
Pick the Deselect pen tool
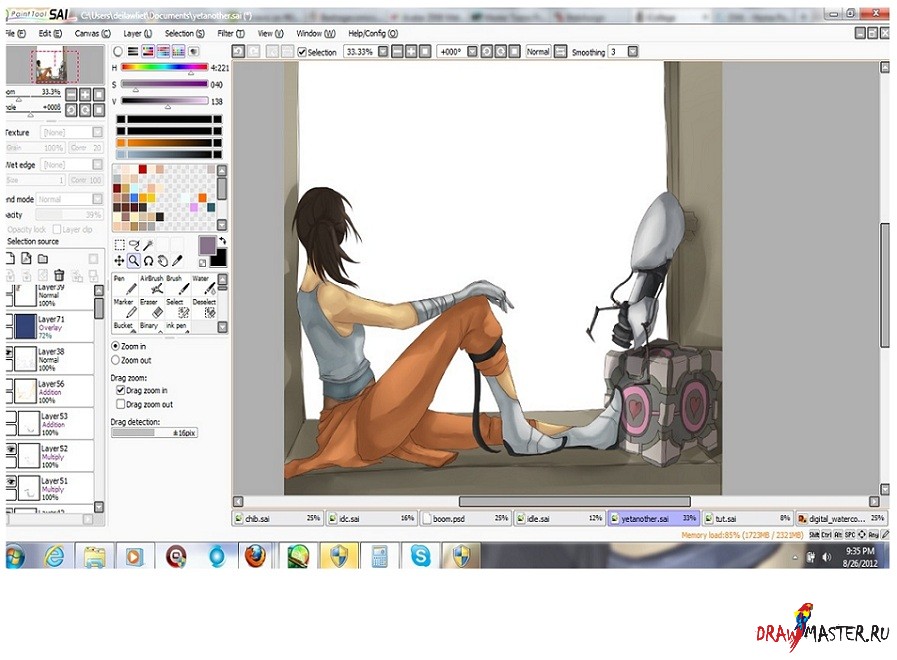click(x=204, y=308)
